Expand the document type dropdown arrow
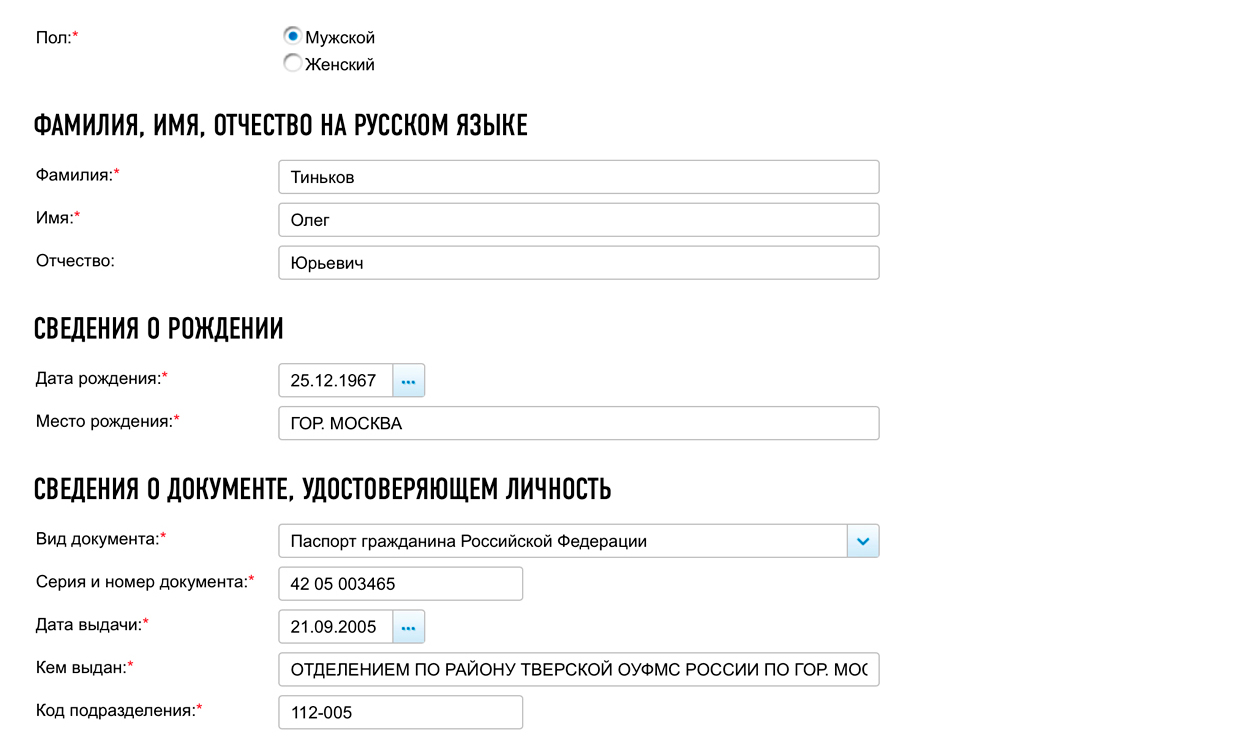This screenshot has width=1242, height=756. (863, 541)
